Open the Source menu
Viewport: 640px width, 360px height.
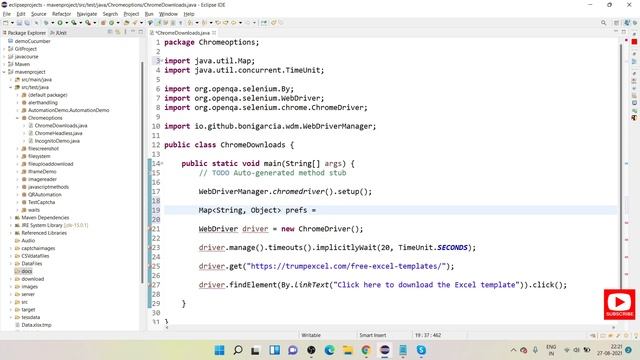(38, 14)
